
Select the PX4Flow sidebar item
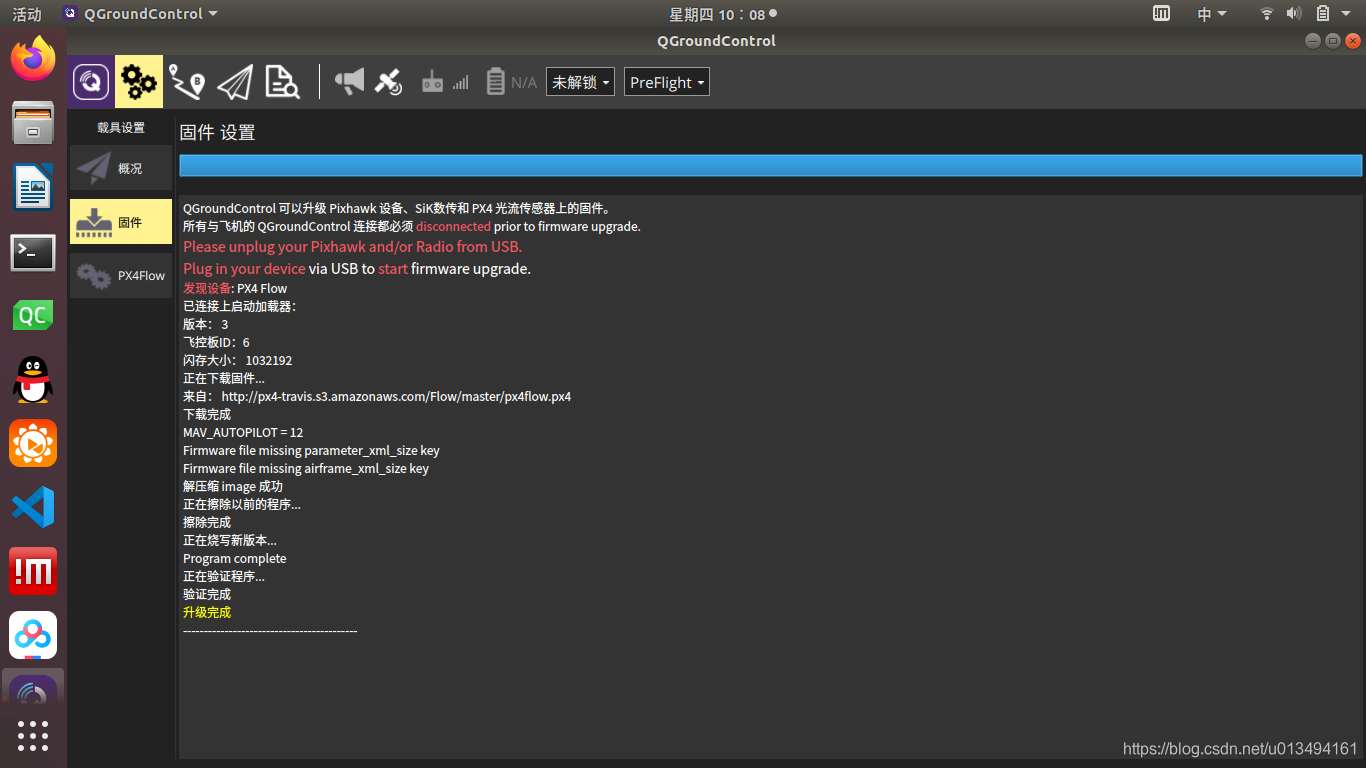[x=121, y=275]
